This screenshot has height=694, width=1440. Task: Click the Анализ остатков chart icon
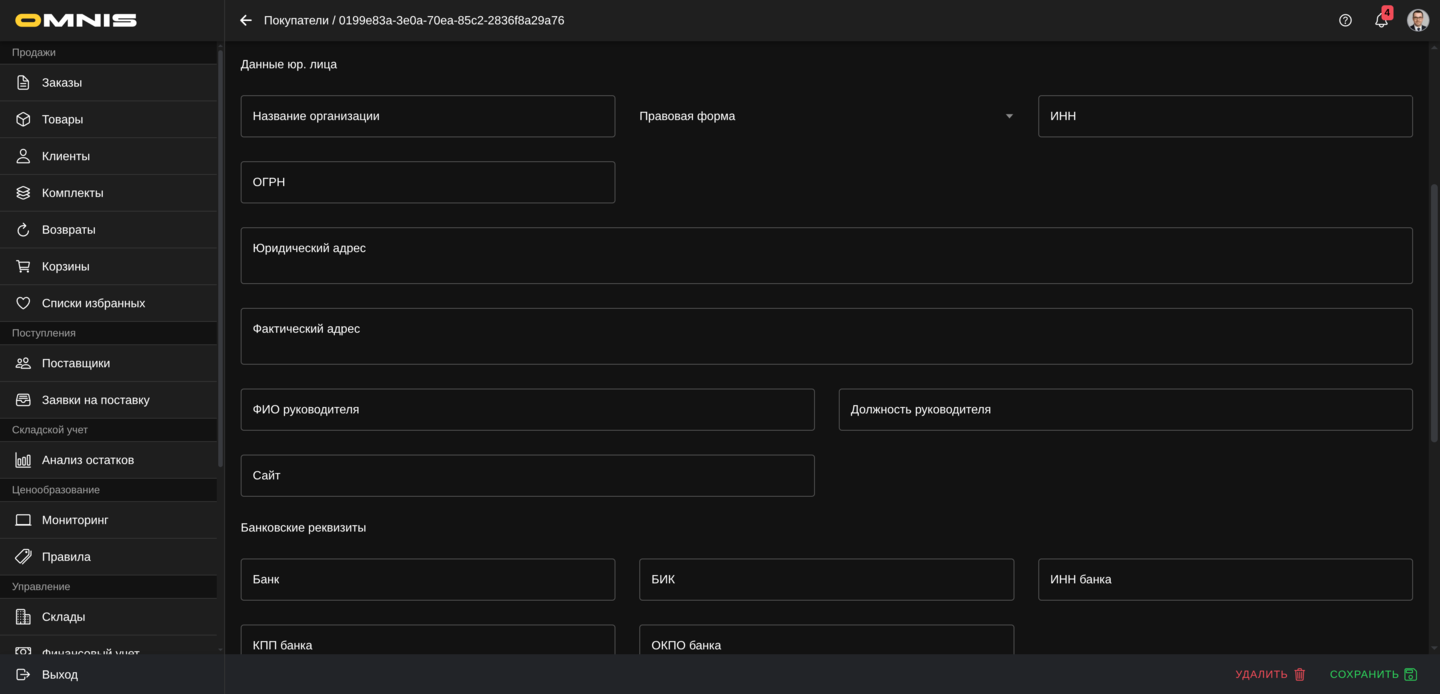pyautogui.click(x=23, y=460)
